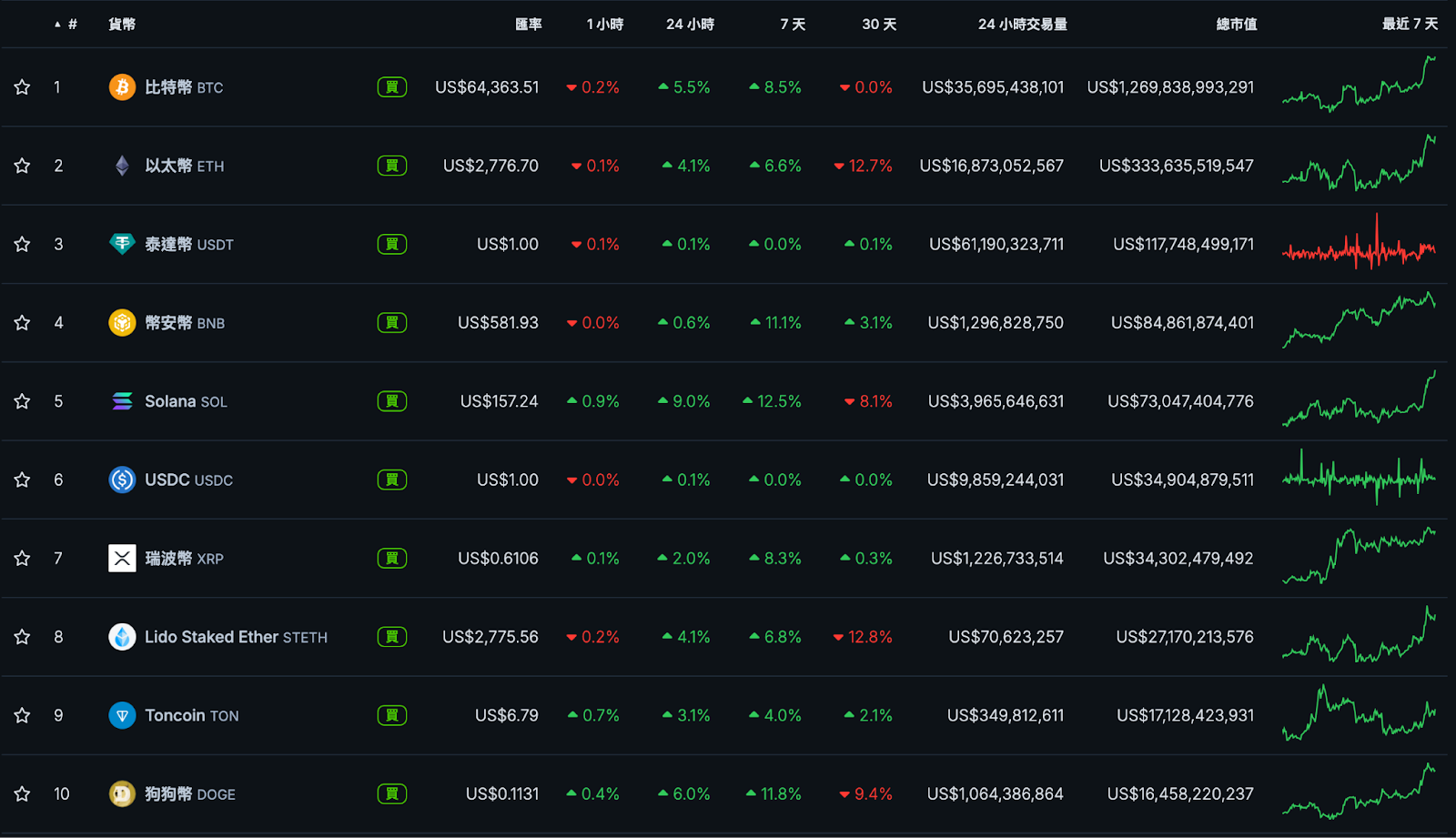This screenshot has height=838, width=1456.
Task: Sort by 24 小時 change column header
Action: coord(690,25)
